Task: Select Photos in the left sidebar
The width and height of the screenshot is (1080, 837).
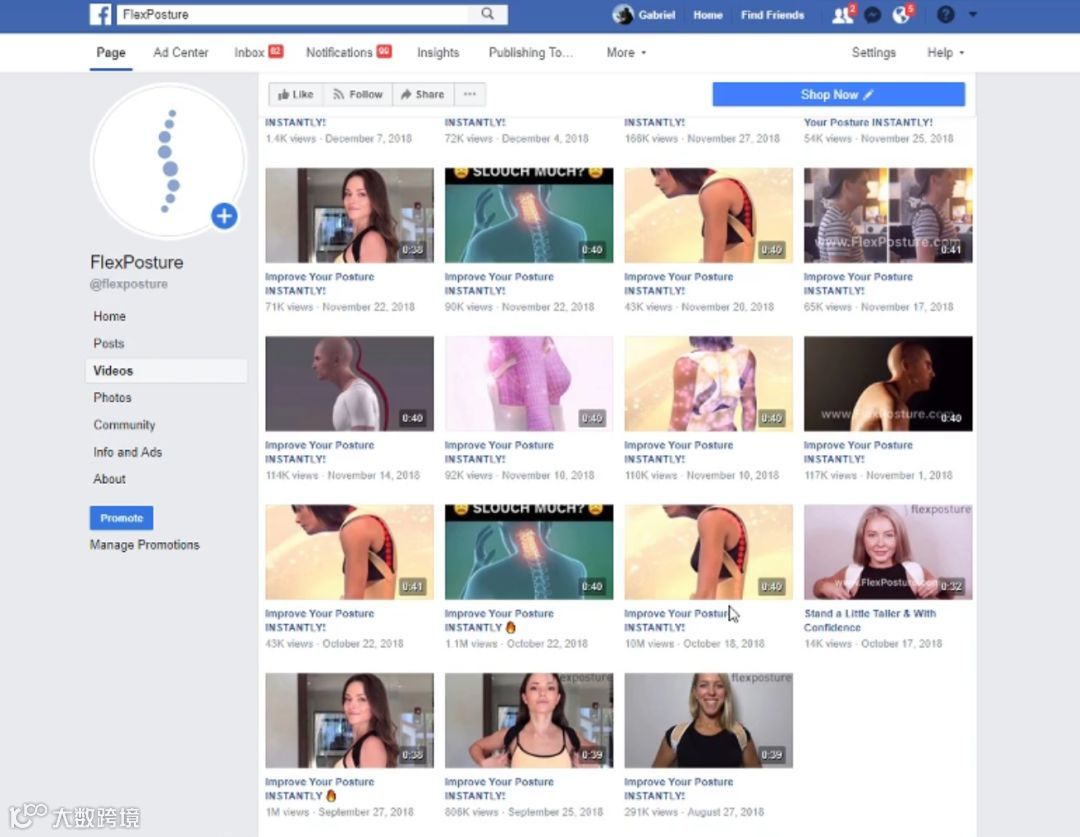Action: 112,397
